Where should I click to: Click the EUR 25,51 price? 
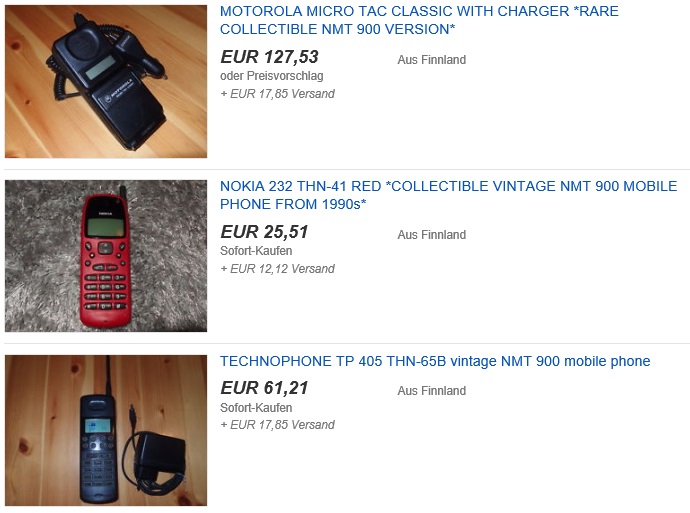pos(264,232)
